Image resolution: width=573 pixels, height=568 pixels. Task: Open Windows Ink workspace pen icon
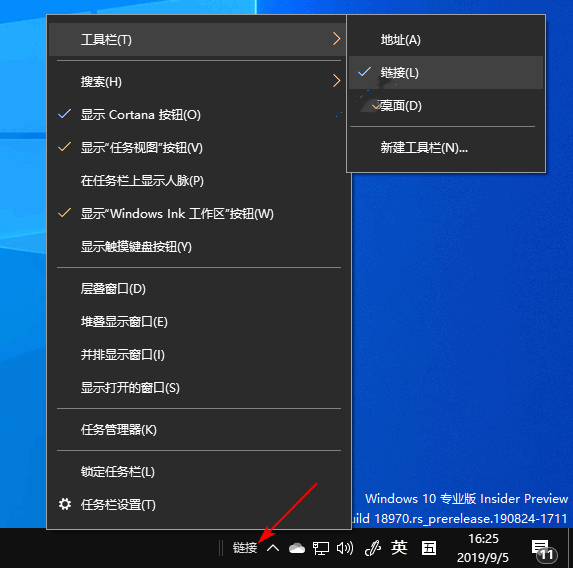pos(373,548)
